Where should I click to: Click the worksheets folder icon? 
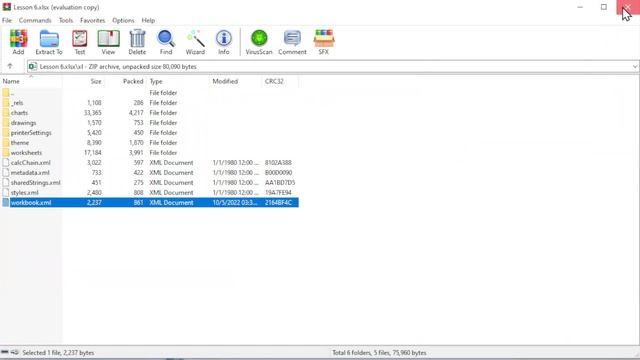[6, 153]
